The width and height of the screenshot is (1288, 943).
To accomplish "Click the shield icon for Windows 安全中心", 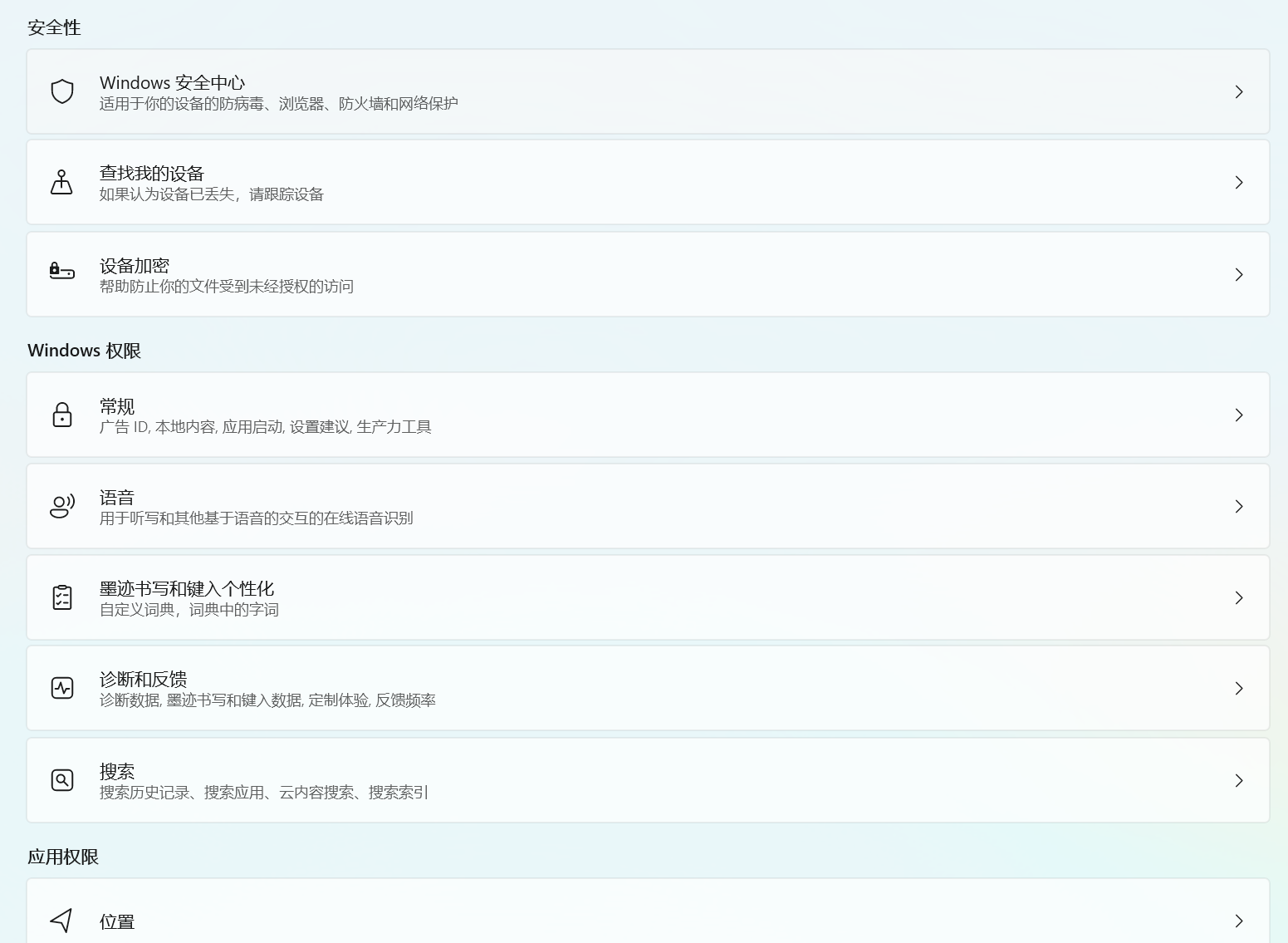I will pos(62,91).
